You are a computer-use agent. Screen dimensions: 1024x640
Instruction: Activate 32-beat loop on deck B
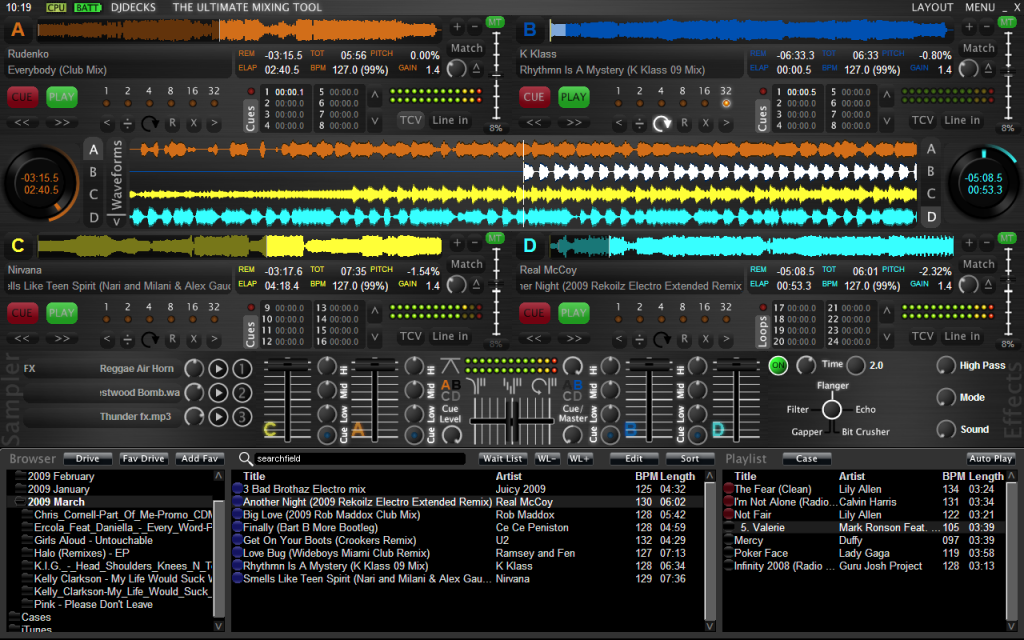726,103
